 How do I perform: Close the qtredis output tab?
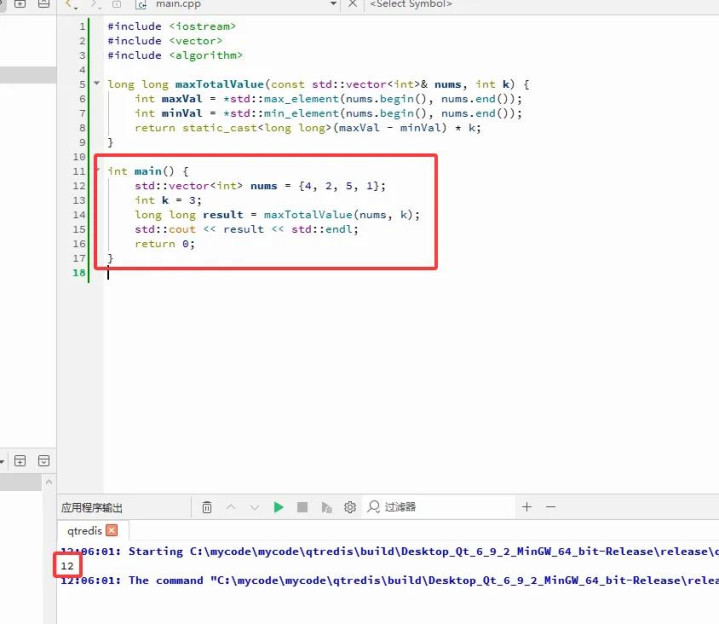(x=112, y=531)
